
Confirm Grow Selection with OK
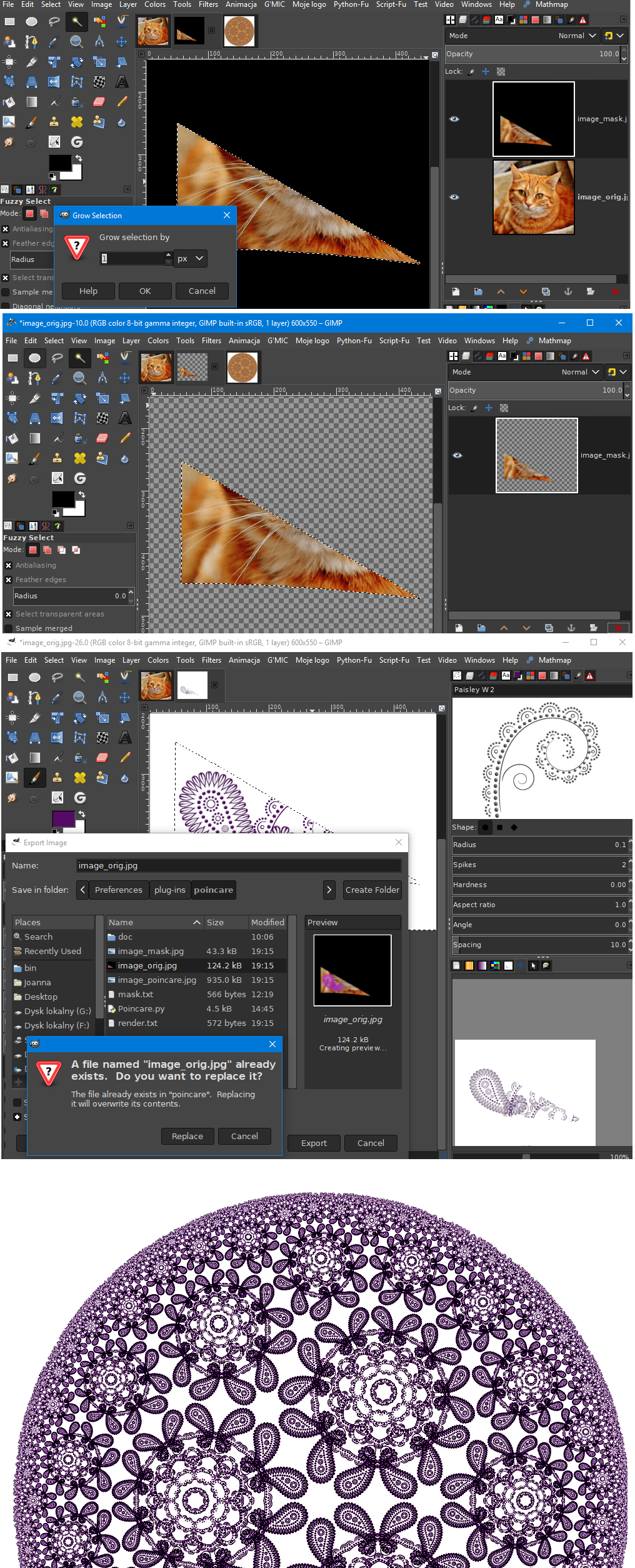145,291
